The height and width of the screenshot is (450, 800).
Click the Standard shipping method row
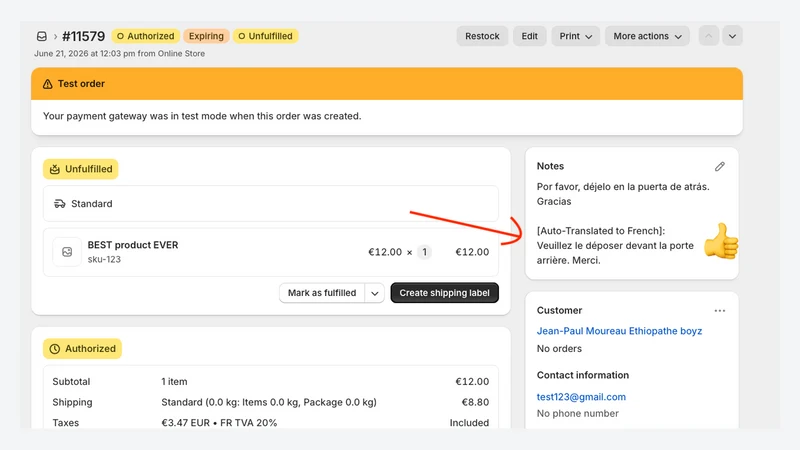click(x=270, y=204)
